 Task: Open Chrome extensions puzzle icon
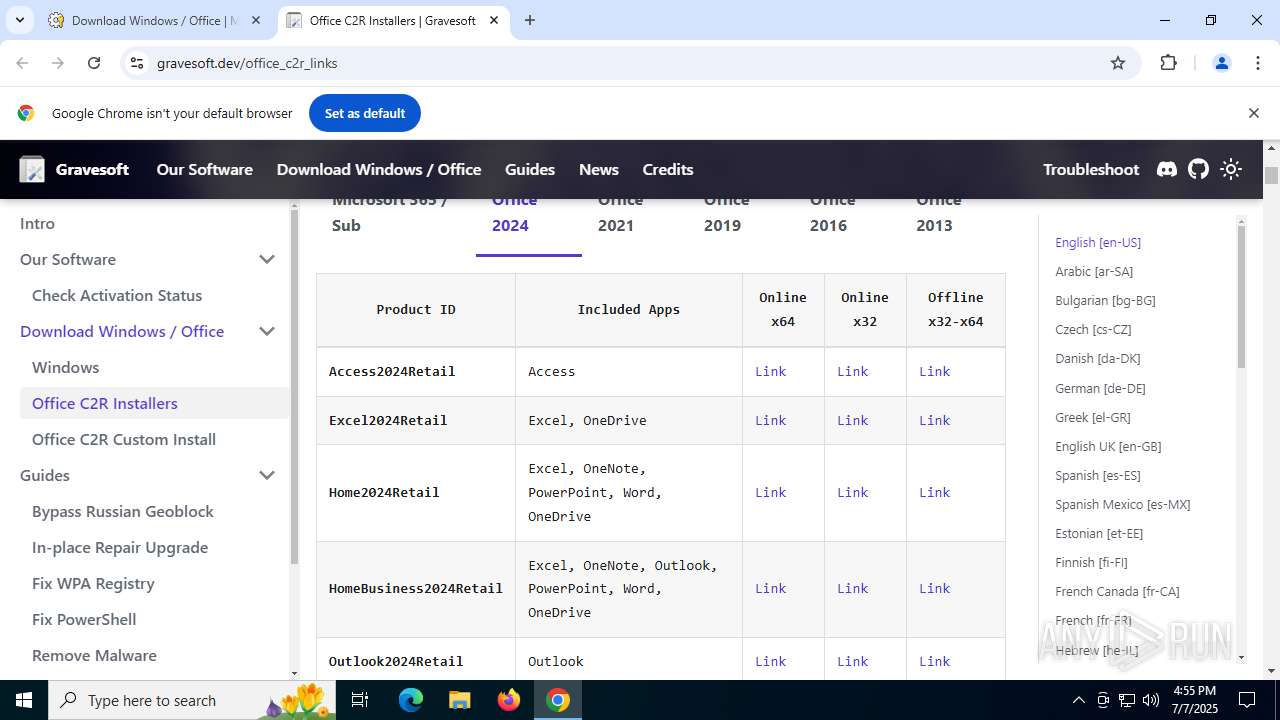pos(1168,63)
